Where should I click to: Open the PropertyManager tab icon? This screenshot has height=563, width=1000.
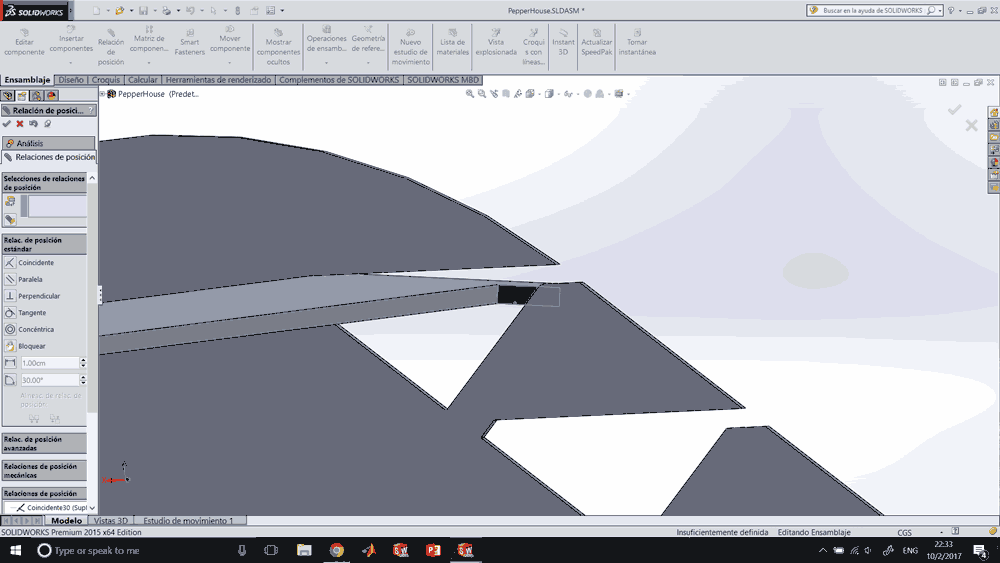coord(22,96)
